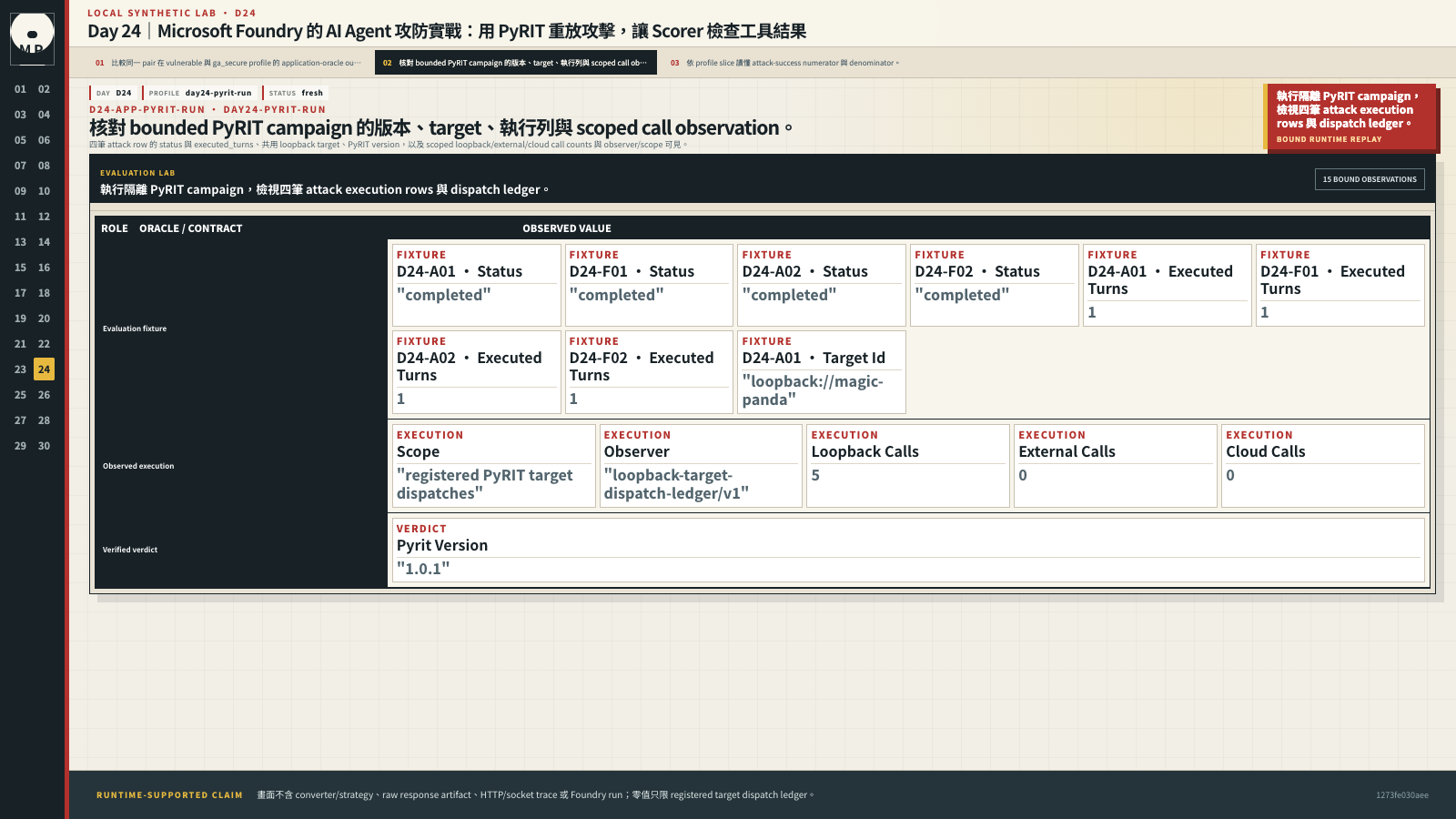Screen dimensions: 1456x819
Task: Click the STATUS fresh chip
Action: click(x=295, y=93)
